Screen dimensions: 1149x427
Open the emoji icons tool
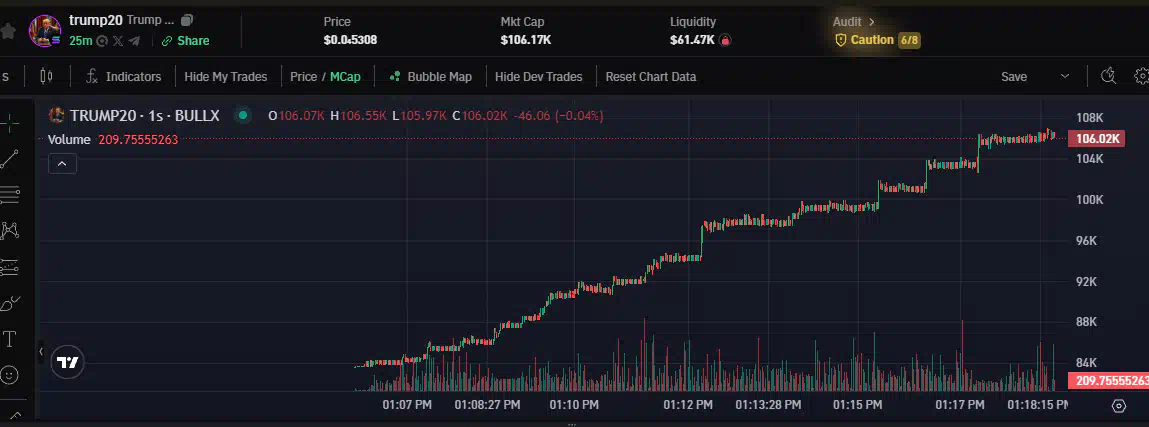10,375
